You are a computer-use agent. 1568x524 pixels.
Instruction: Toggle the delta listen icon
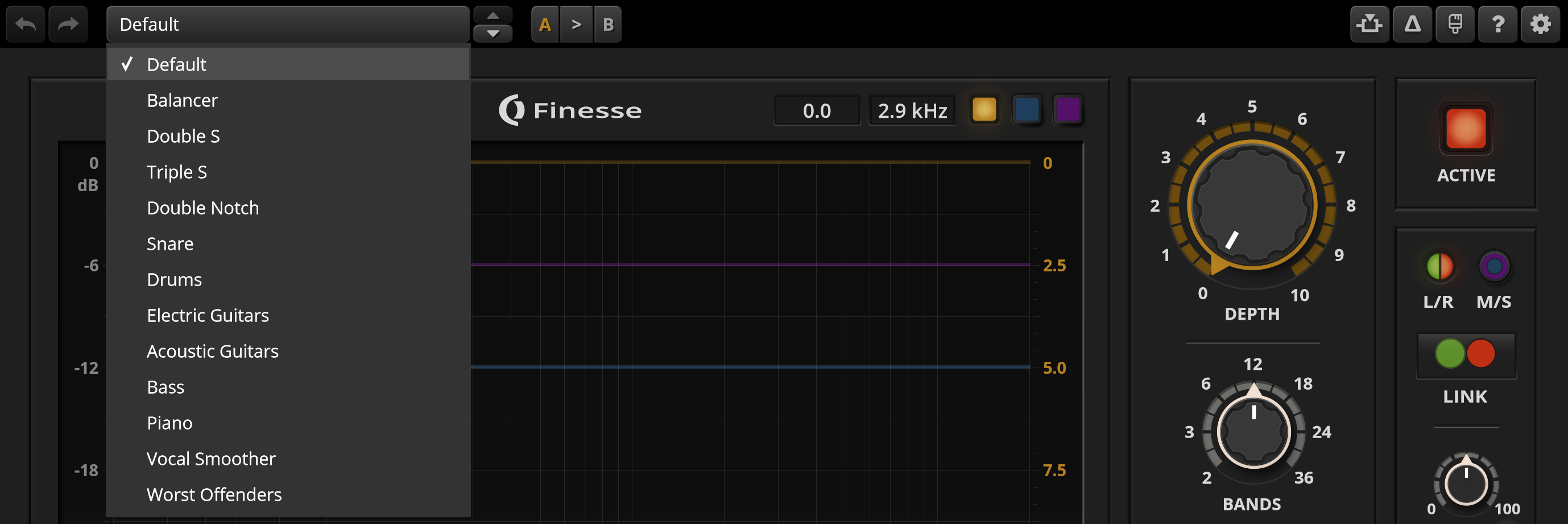(x=1413, y=24)
